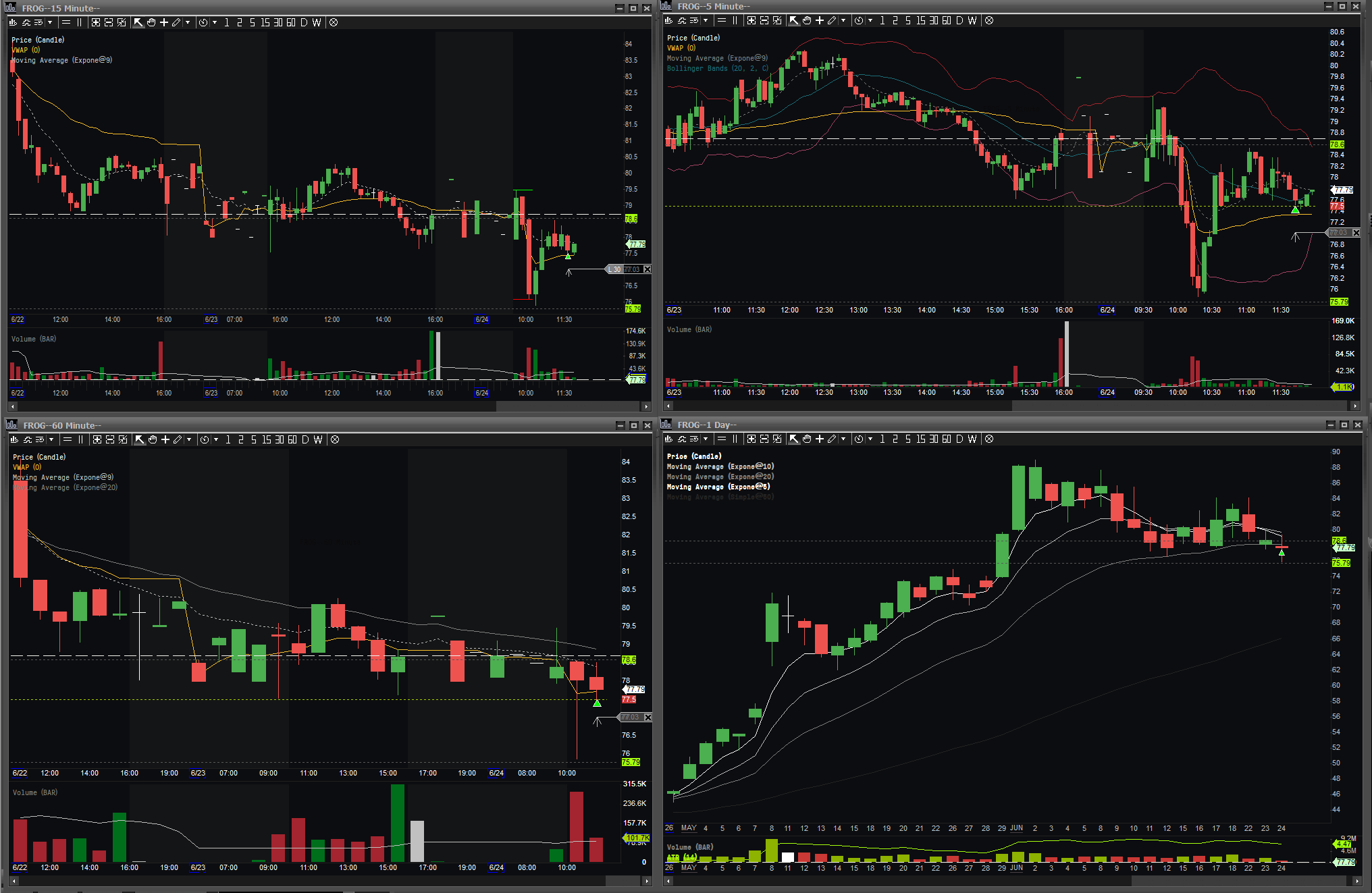Zoom in on the 1 Day chart
Viewport: 1372px width, 893px height.
click(x=751, y=439)
